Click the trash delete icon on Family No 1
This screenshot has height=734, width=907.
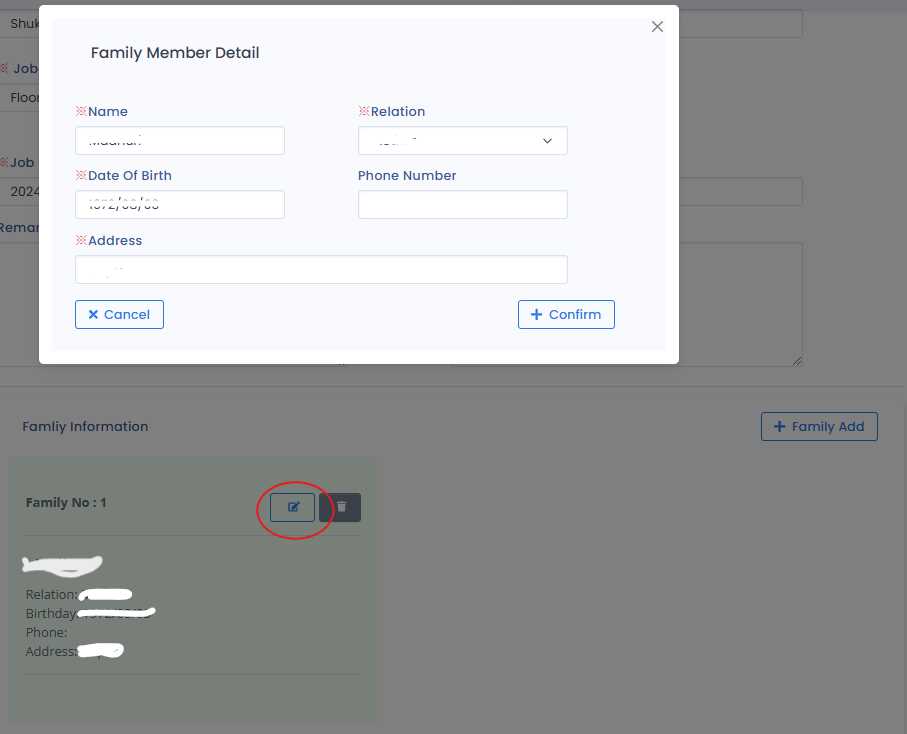point(341,507)
